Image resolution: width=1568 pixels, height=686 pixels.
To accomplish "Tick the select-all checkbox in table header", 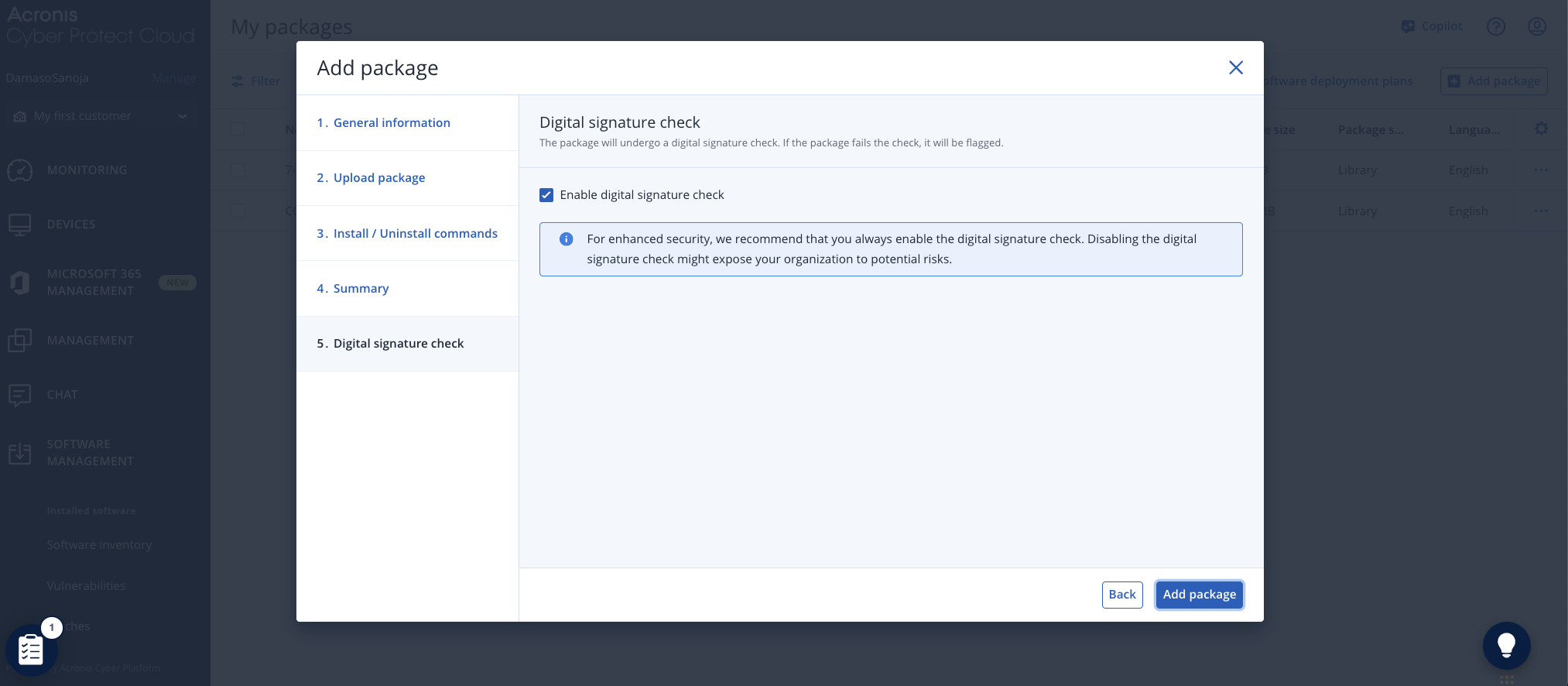I will 238,129.
